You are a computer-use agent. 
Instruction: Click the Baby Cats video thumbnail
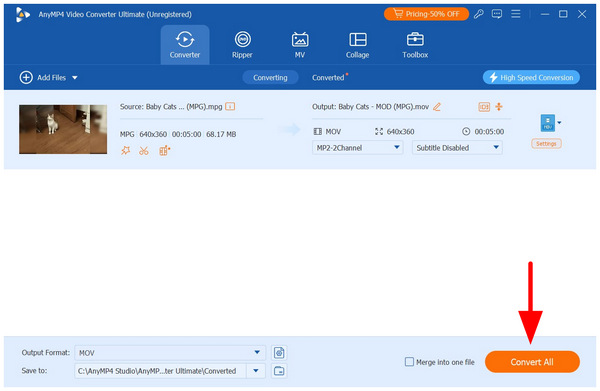pyautogui.click(x=63, y=129)
